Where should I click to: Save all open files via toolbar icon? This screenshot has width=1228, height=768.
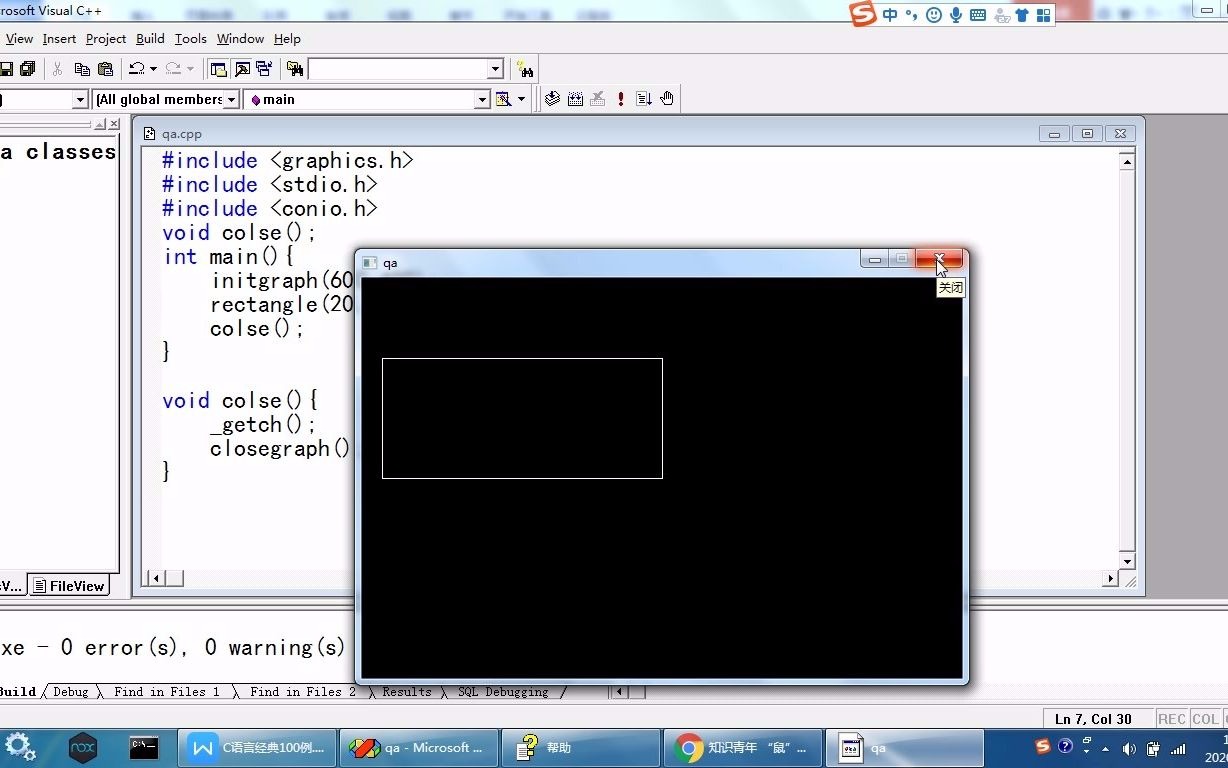coord(27,68)
